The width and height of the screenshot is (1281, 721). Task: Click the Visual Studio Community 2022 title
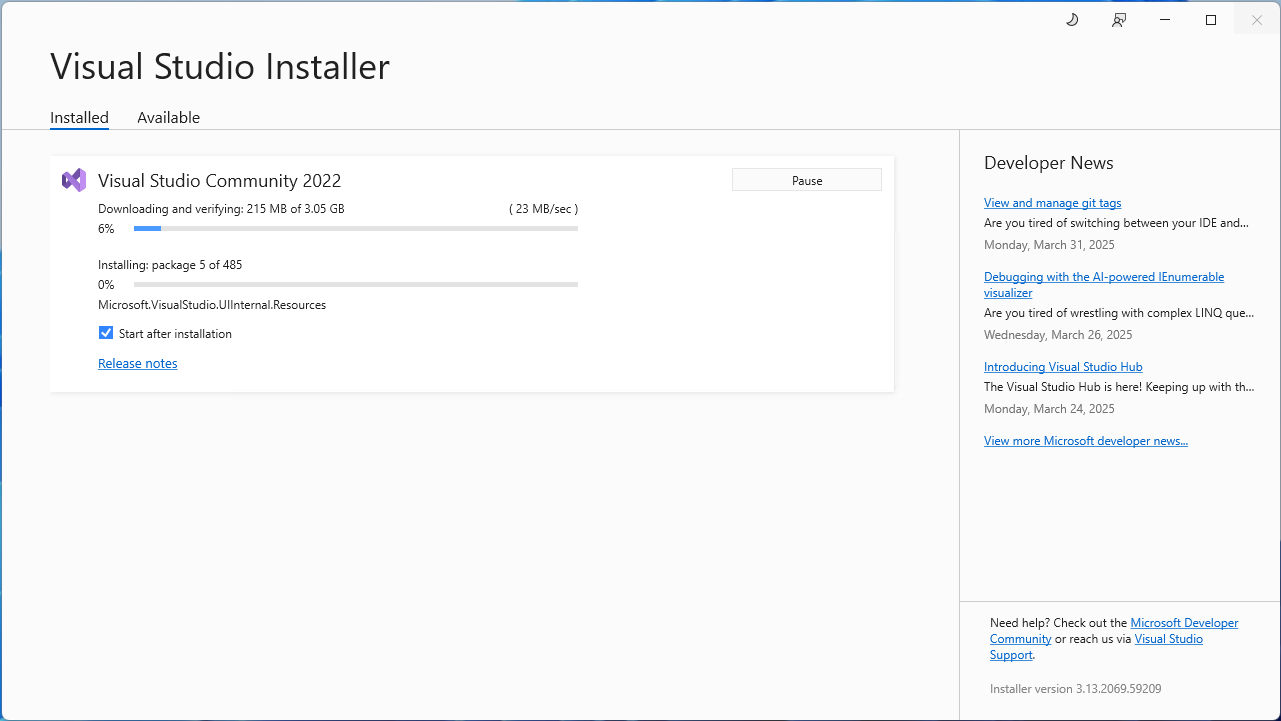(220, 181)
